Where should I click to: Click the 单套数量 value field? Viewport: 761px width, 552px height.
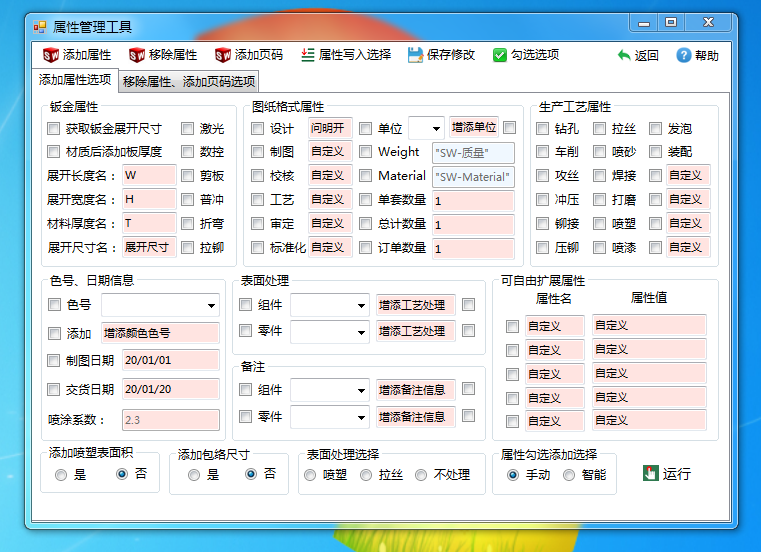click(473, 201)
